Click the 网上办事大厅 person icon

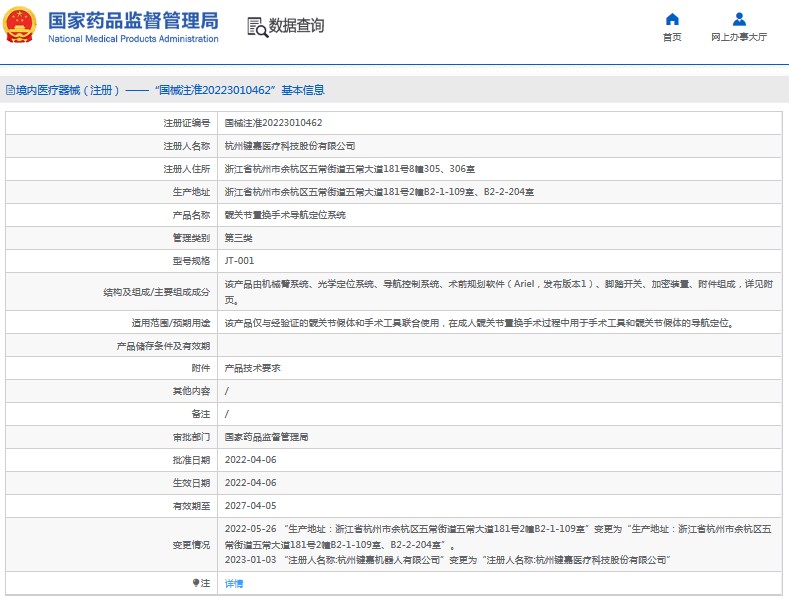tap(739, 19)
